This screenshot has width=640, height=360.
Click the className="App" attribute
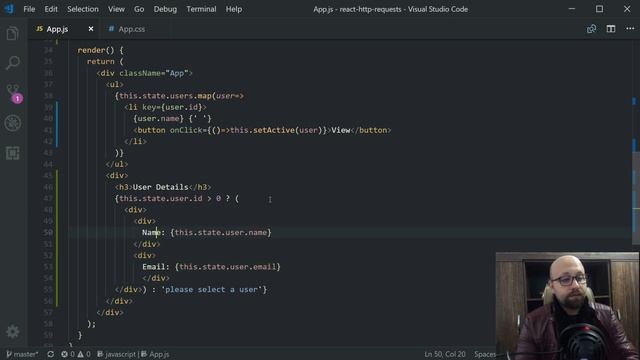[x=154, y=73]
